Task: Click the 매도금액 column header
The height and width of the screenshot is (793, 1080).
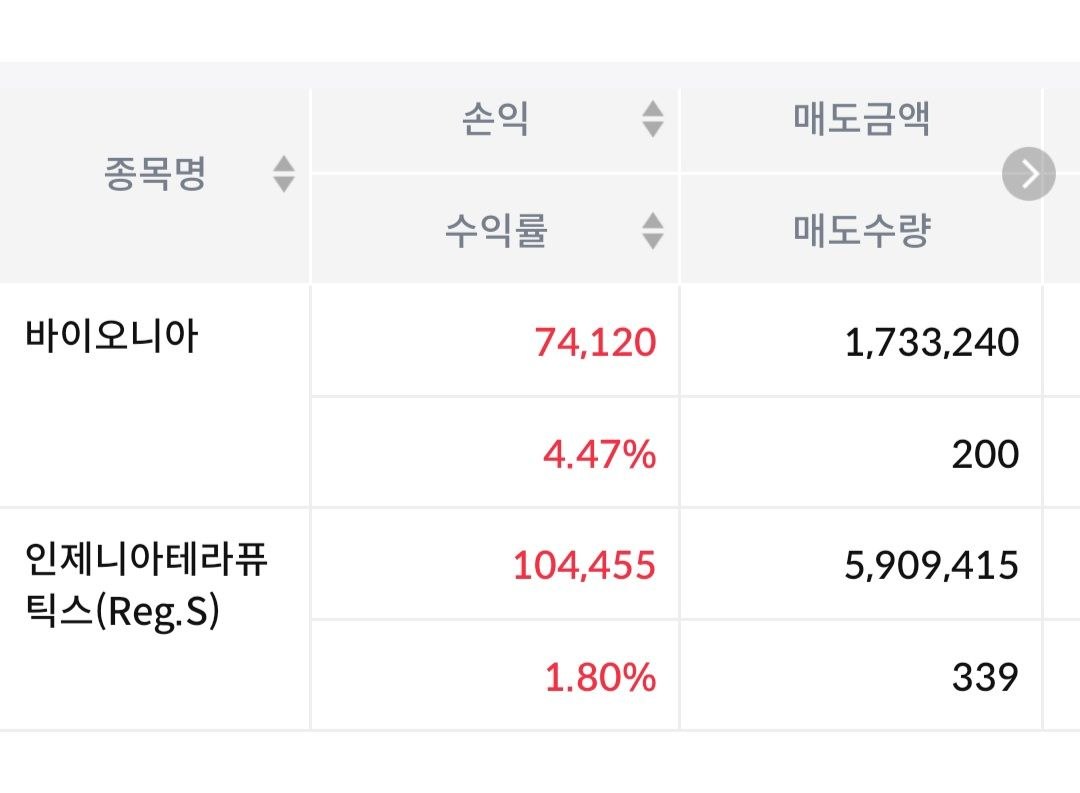Action: tap(861, 119)
